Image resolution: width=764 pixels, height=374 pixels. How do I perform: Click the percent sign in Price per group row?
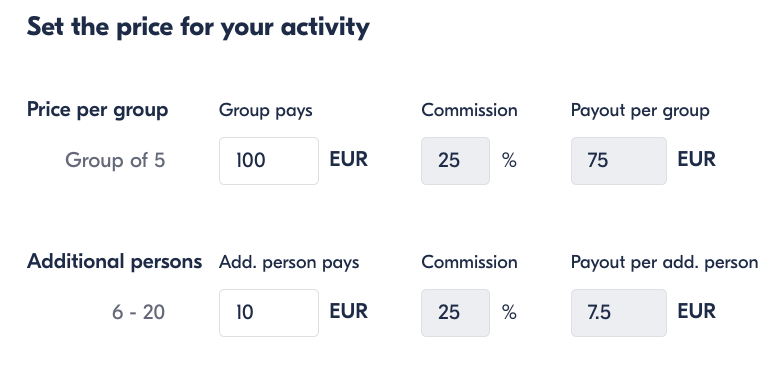point(509,160)
